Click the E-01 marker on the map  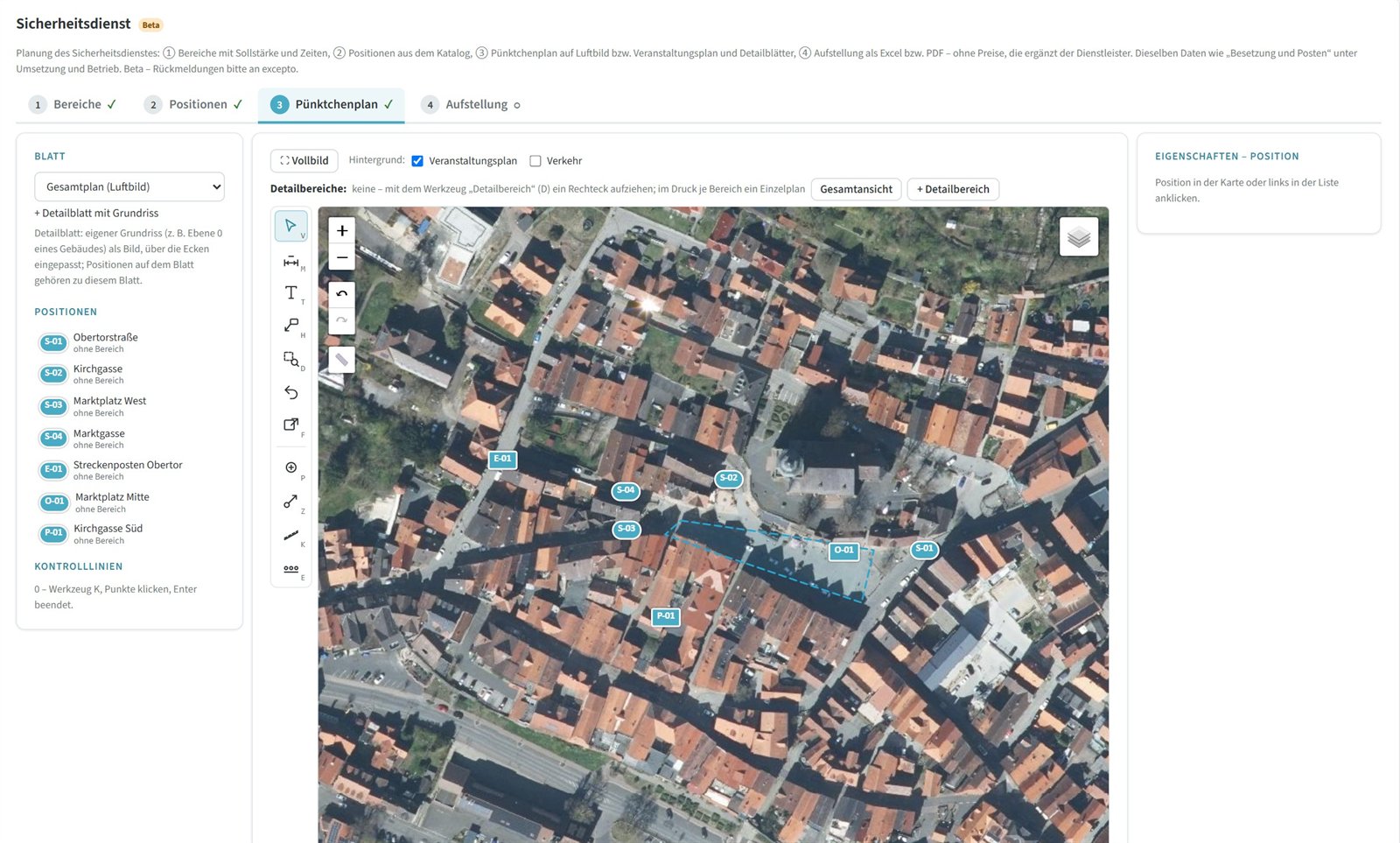(x=502, y=459)
